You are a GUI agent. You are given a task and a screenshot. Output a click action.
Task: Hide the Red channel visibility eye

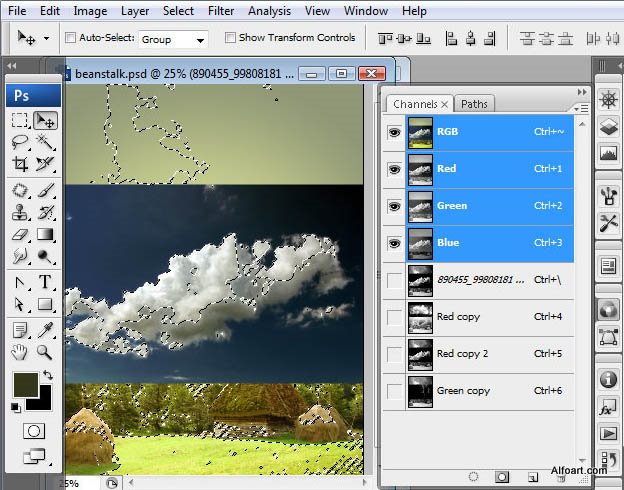[x=394, y=169]
